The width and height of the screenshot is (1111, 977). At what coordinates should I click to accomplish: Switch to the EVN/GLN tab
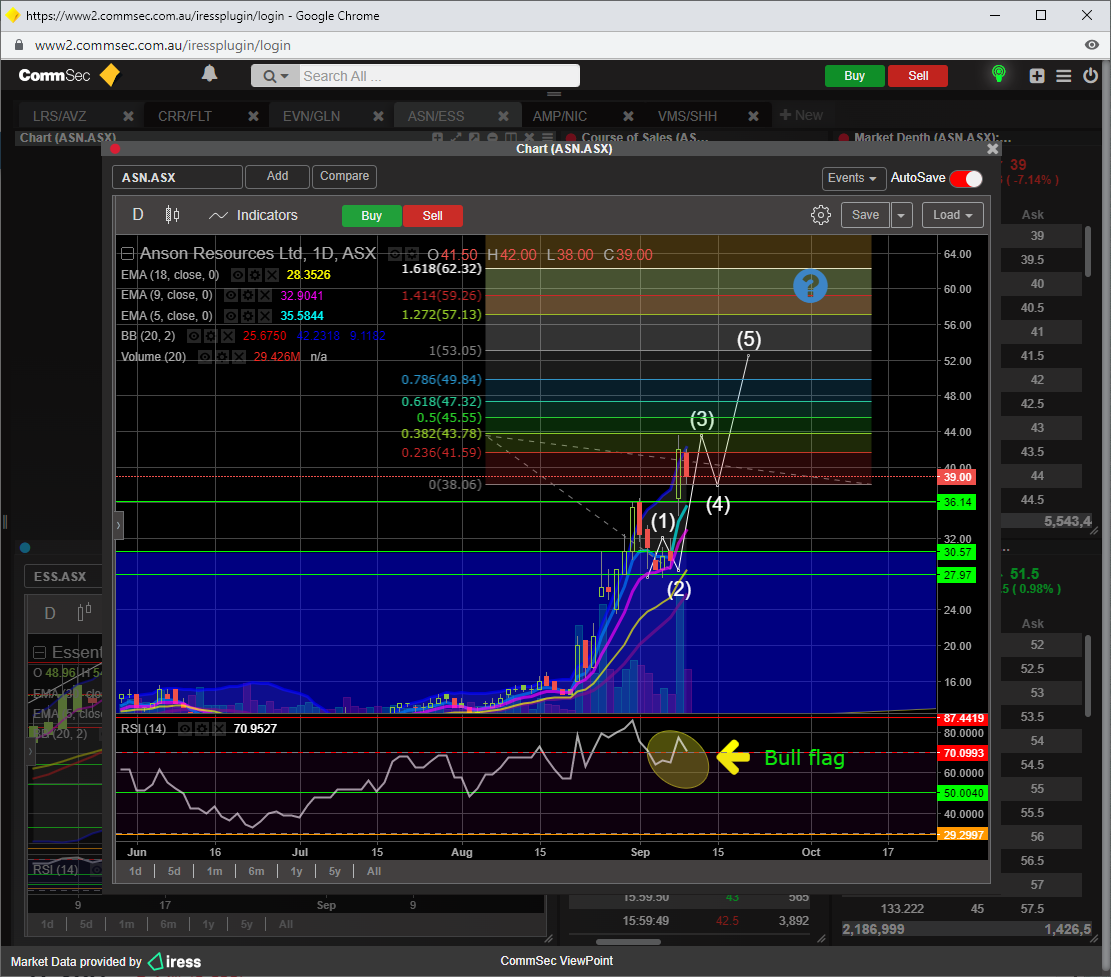[x=311, y=116]
